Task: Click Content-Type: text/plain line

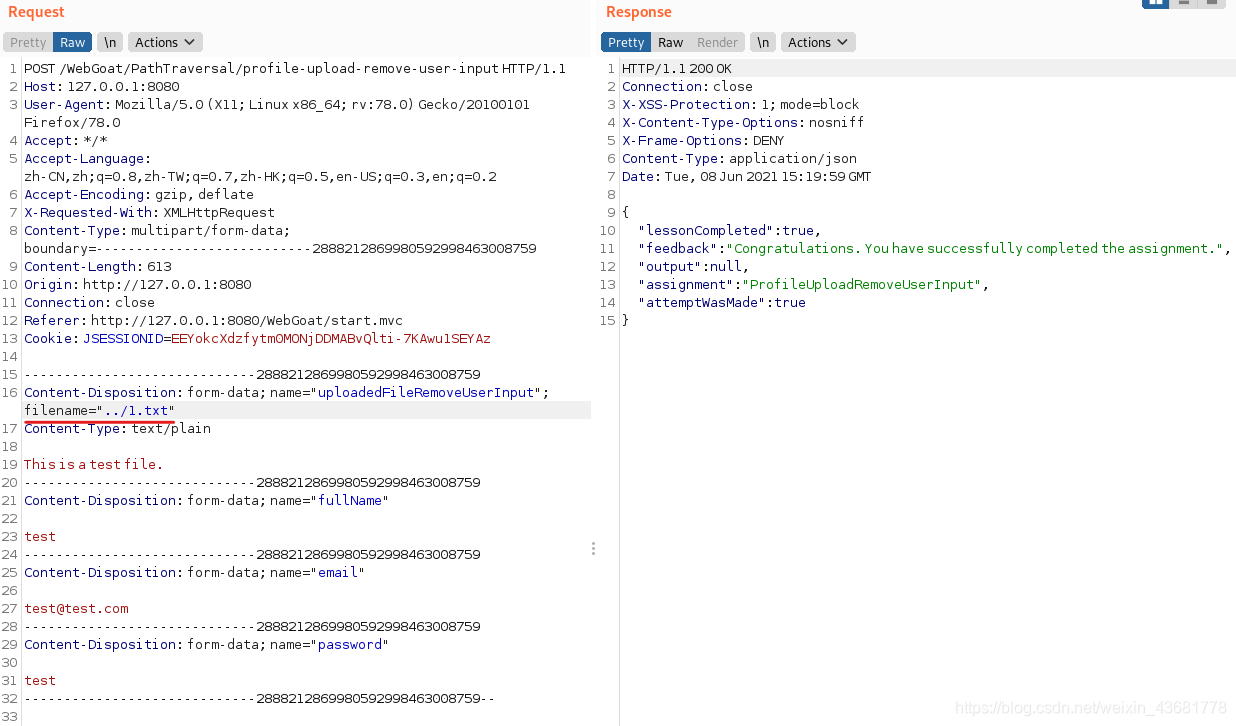Action: coord(118,428)
